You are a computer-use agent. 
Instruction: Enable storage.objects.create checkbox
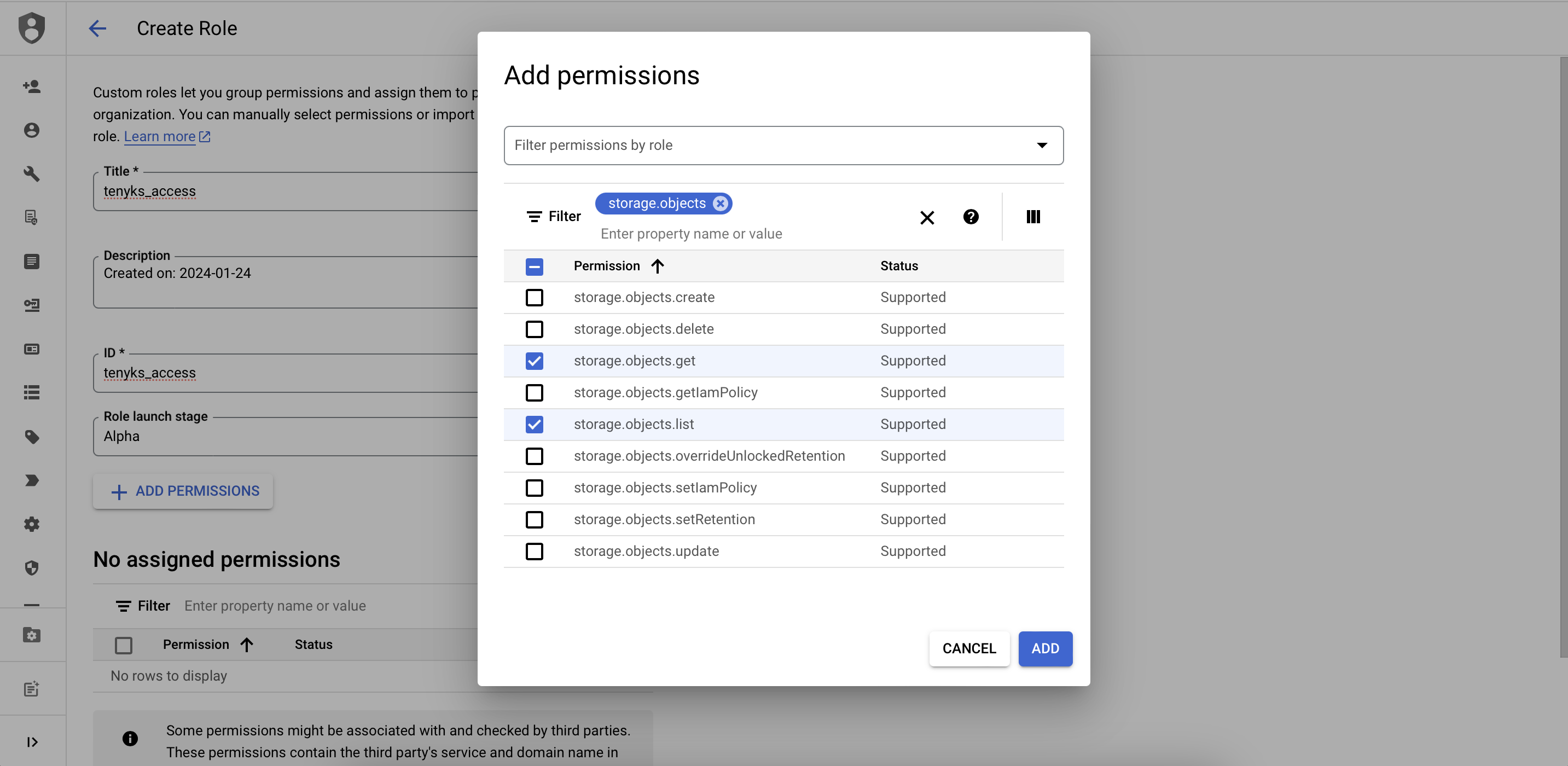click(534, 297)
